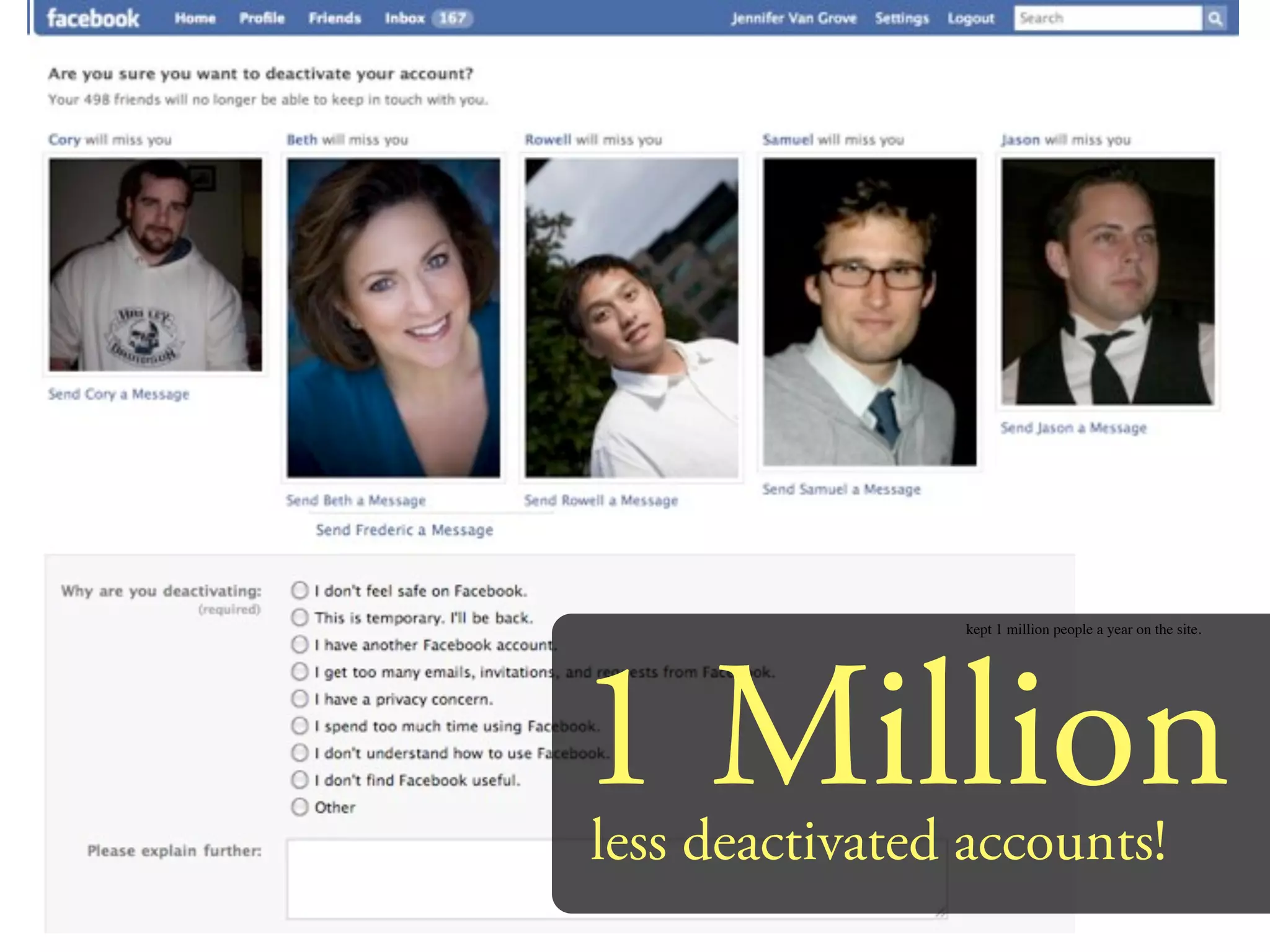
Task: Click the "Please explain further" text box
Action: [616, 879]
